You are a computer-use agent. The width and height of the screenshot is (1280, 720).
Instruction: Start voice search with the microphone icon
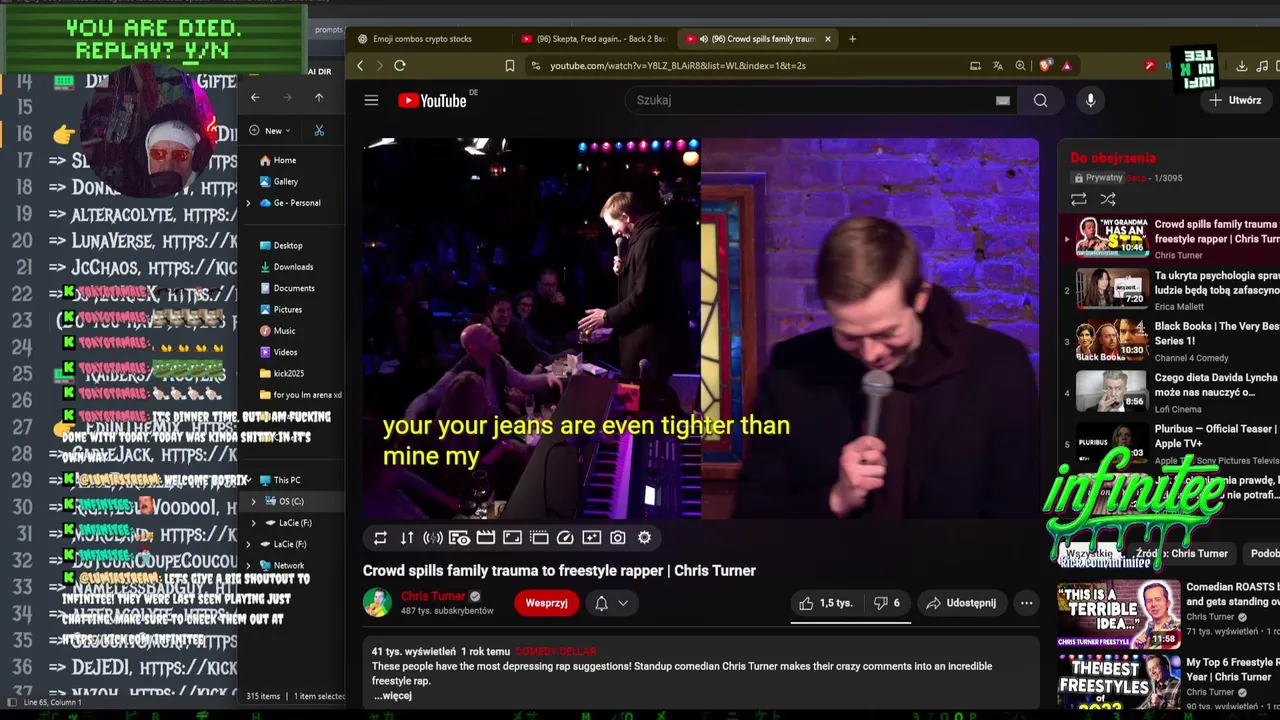[x=1090, y=100]
